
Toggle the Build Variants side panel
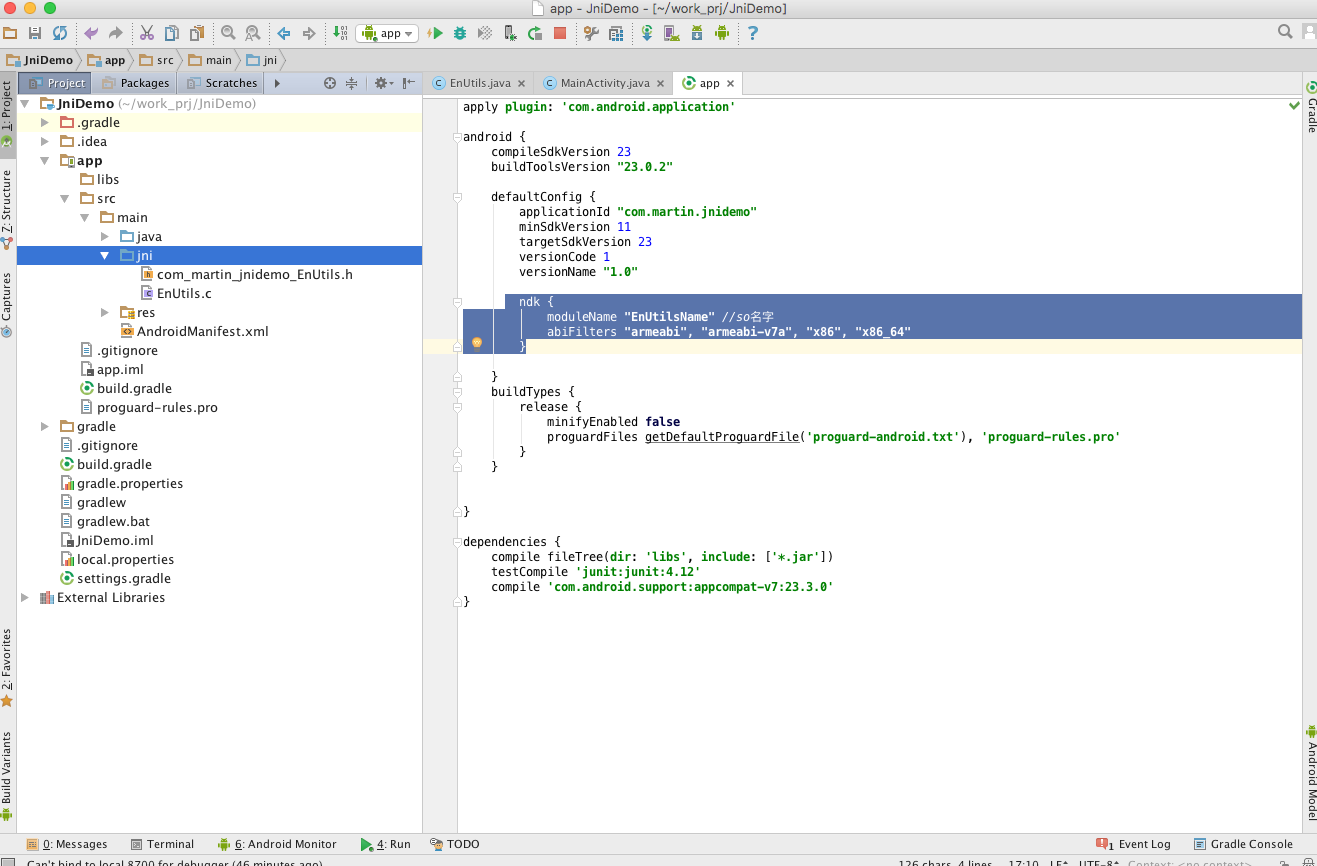click(7, 768)
